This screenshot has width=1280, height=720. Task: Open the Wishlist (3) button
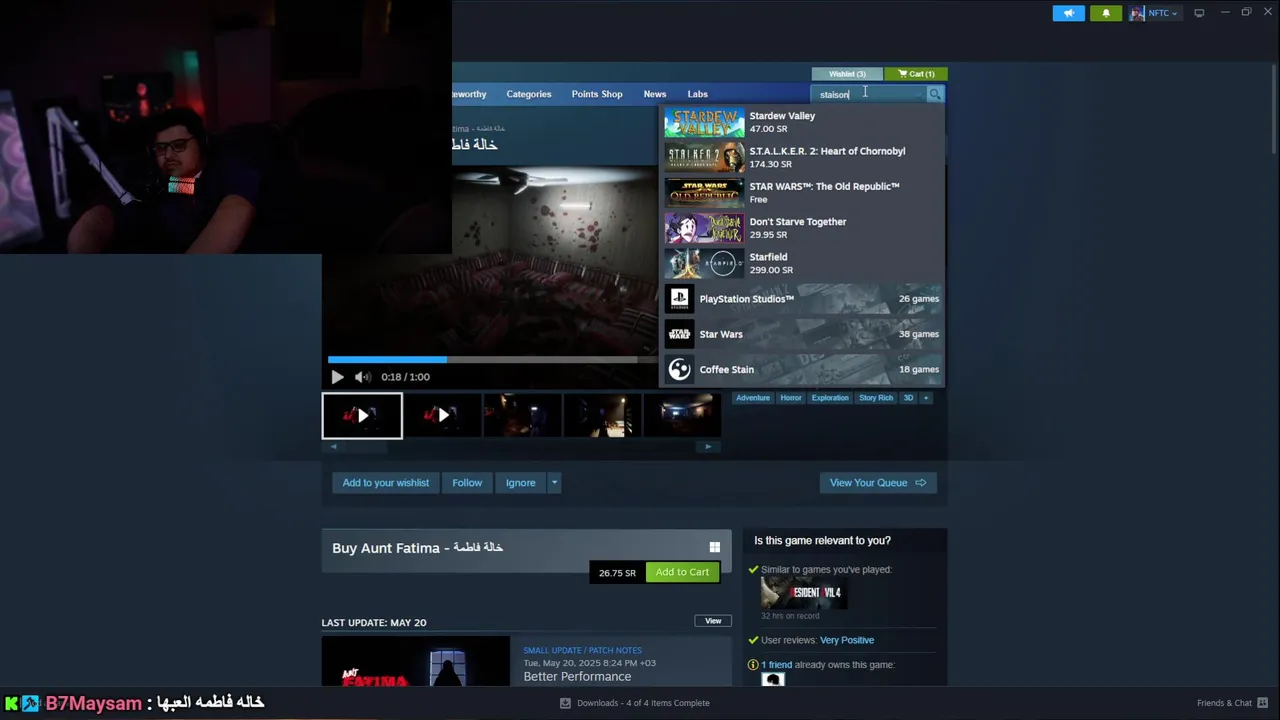(847, 74)
